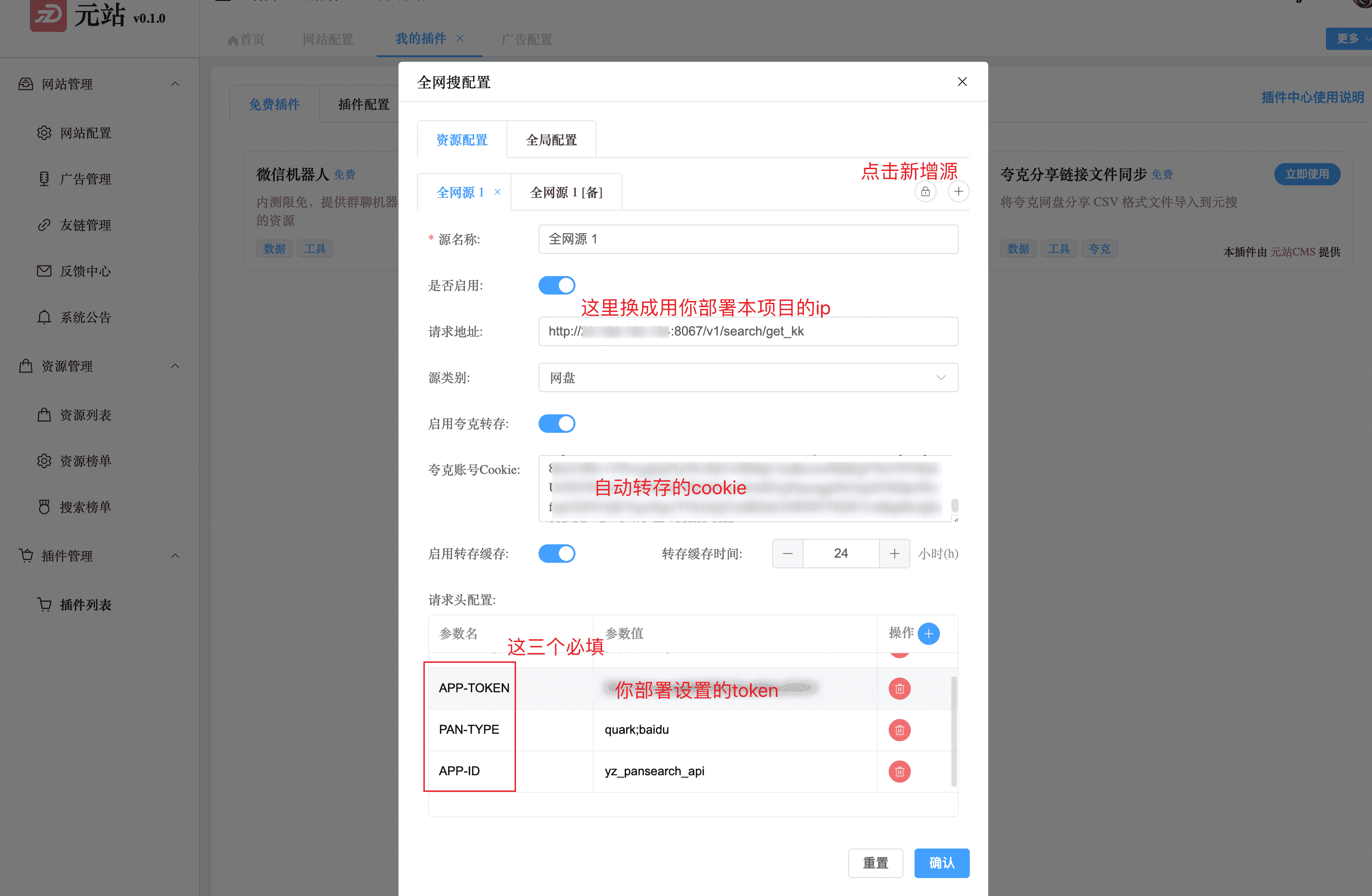This screenshot has width=1372, height=896.
Task: Open the 广告配置 page tab
Action: [x=526, y=39]
